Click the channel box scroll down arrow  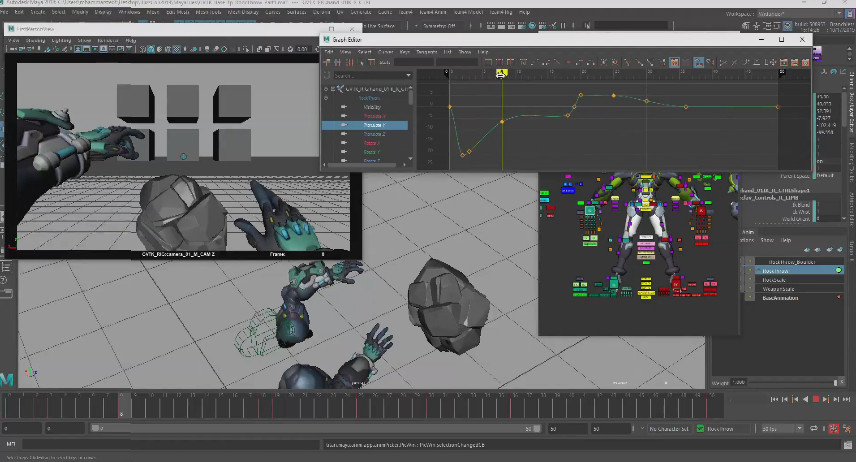[x=844, y=218]
